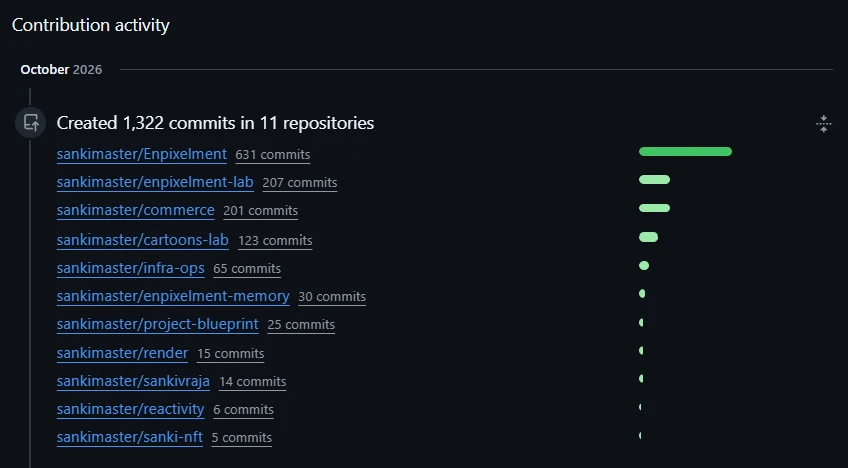848x468 pixels.
Task: View the 123 commits link
Action: click(x=275, y=240)
